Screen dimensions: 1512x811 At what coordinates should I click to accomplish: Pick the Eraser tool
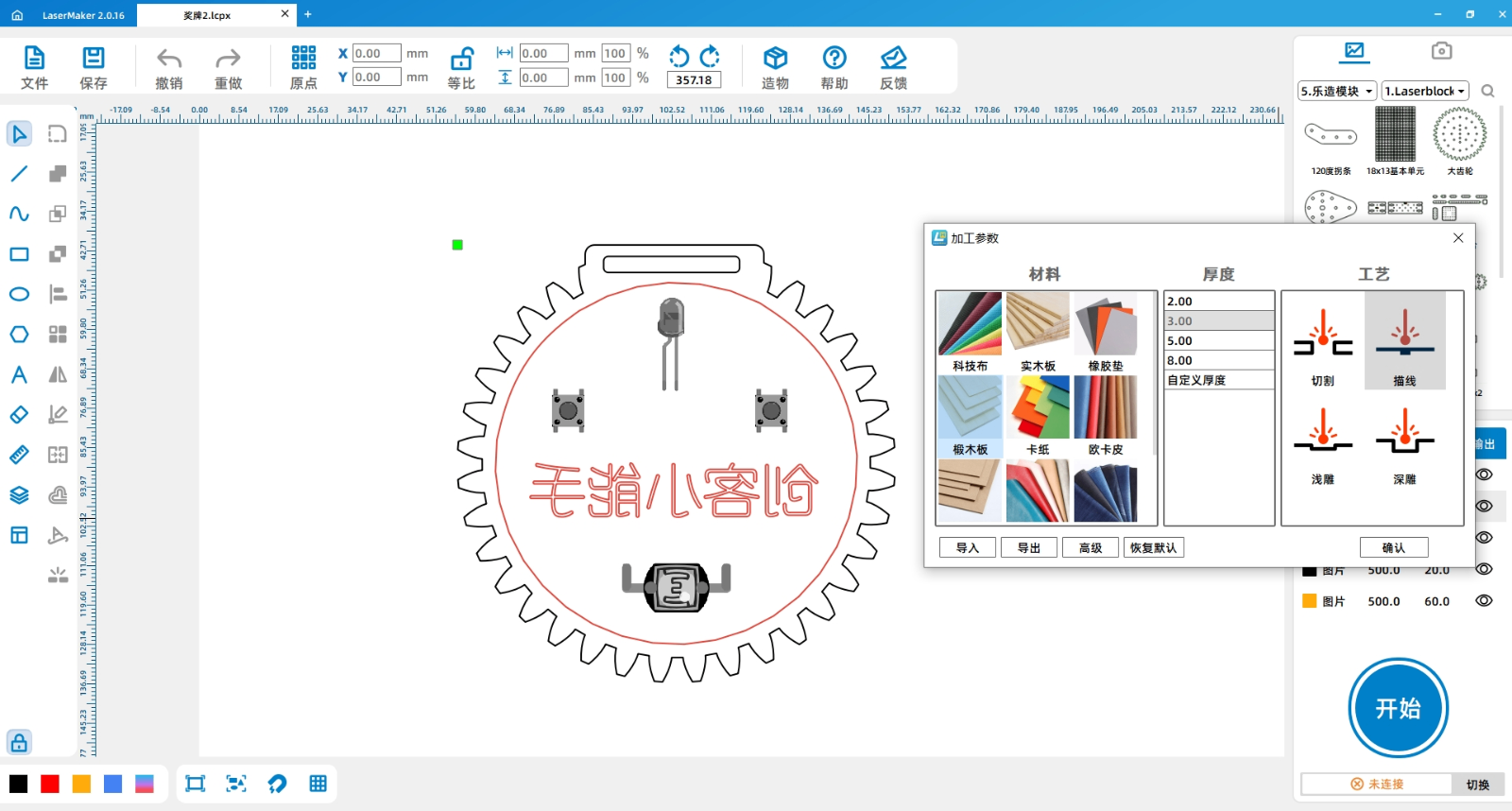coord(19,415)
